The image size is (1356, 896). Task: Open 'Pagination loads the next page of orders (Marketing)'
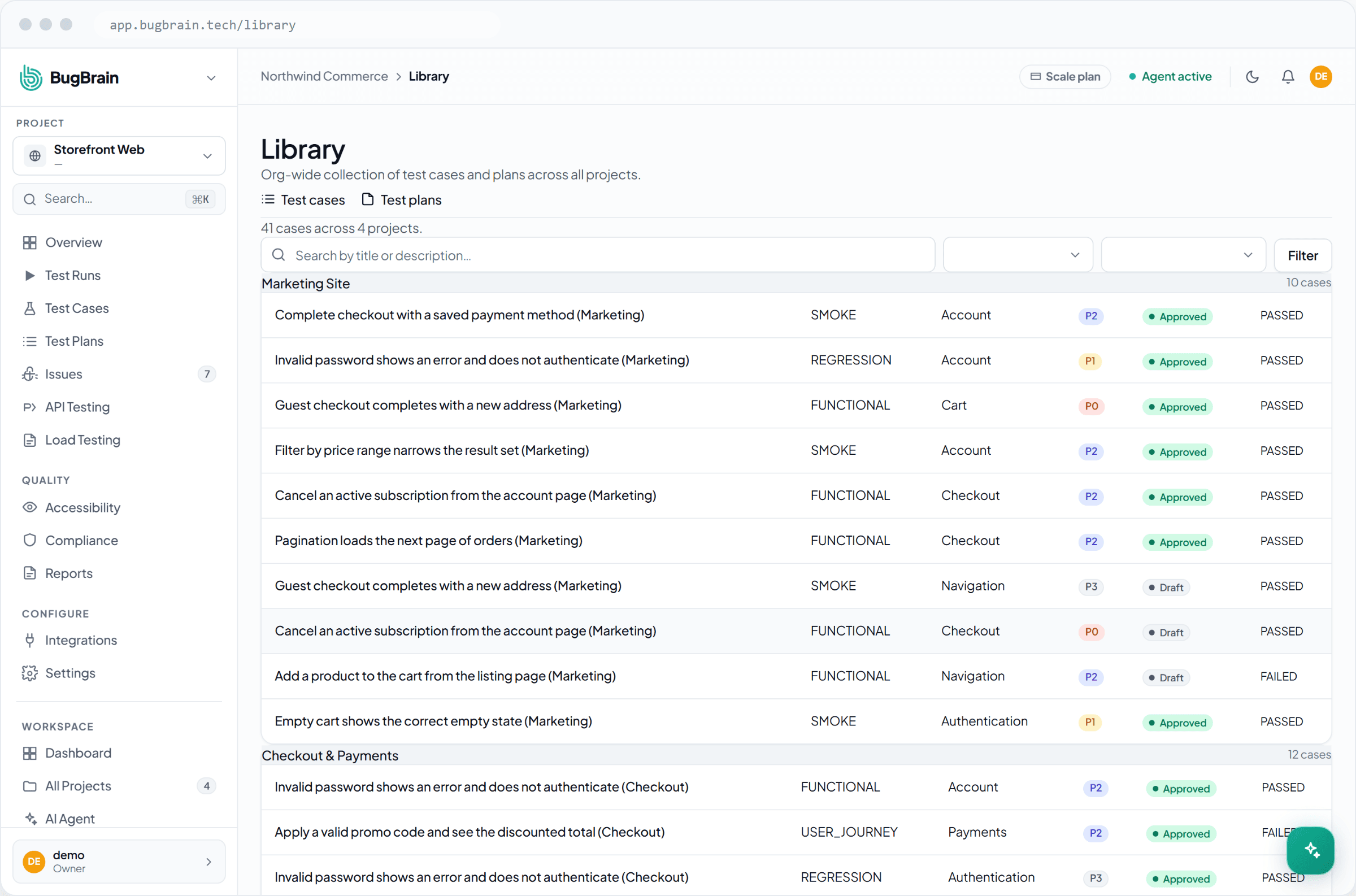click(429, 541)
